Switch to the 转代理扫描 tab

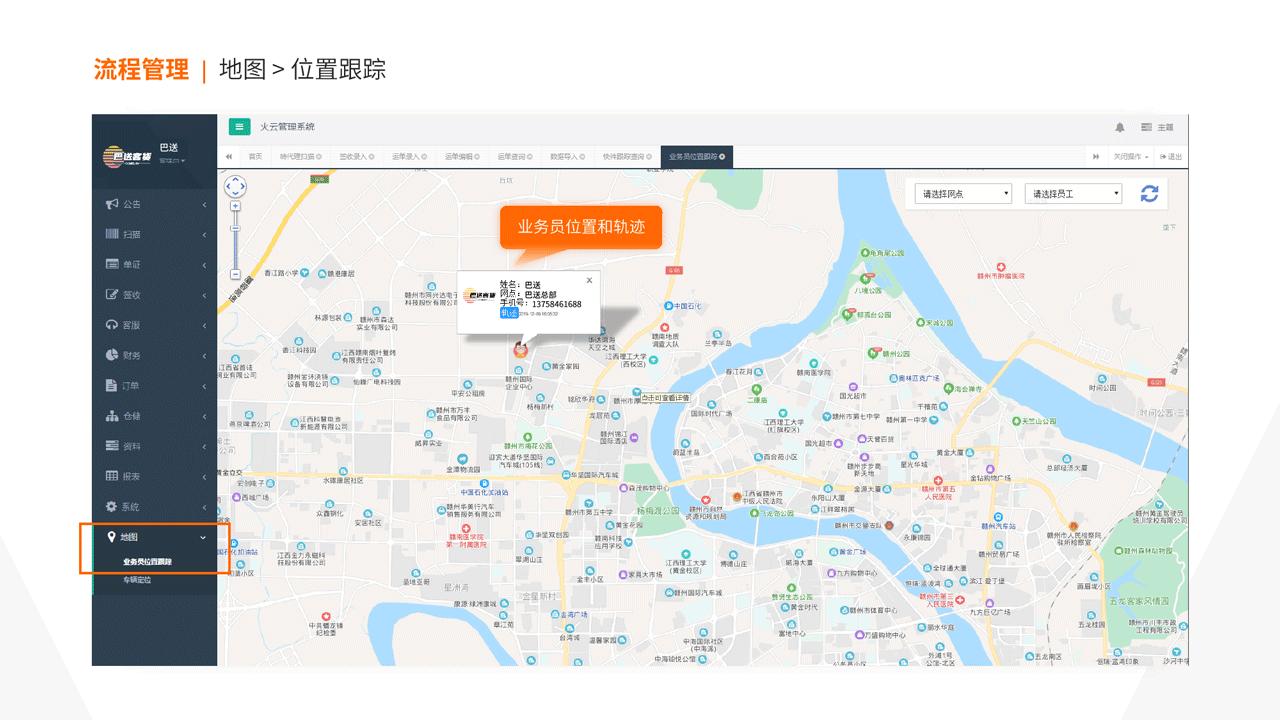tap(301, 157)
